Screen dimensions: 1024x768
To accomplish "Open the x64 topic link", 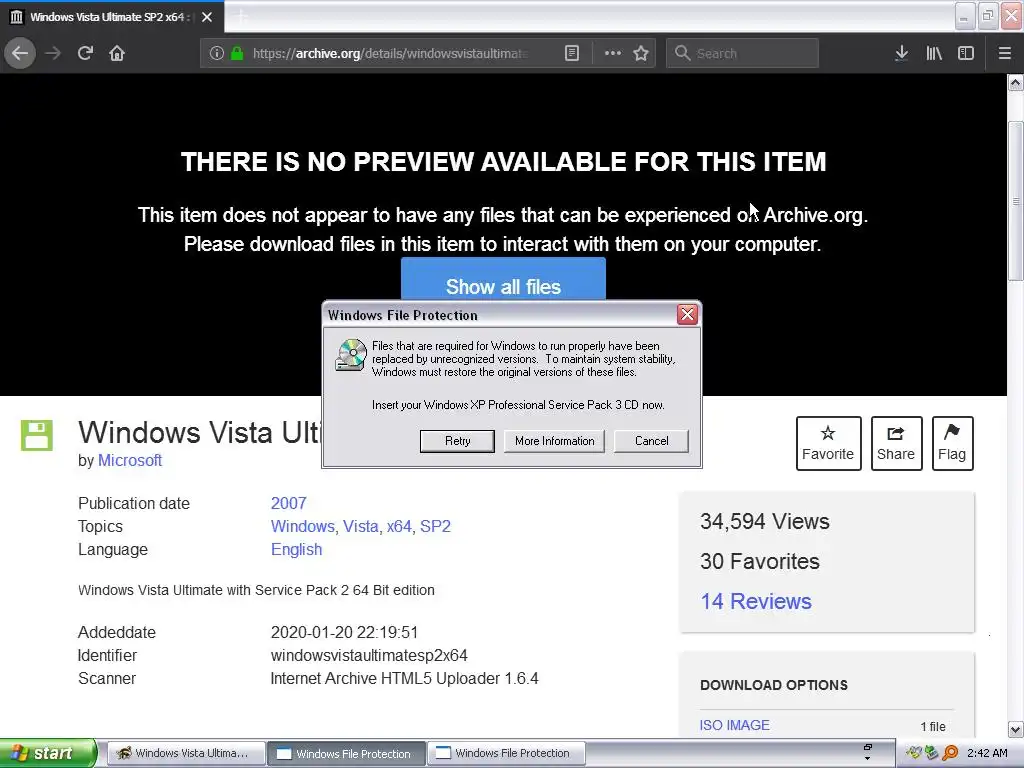I will [399, 526].
